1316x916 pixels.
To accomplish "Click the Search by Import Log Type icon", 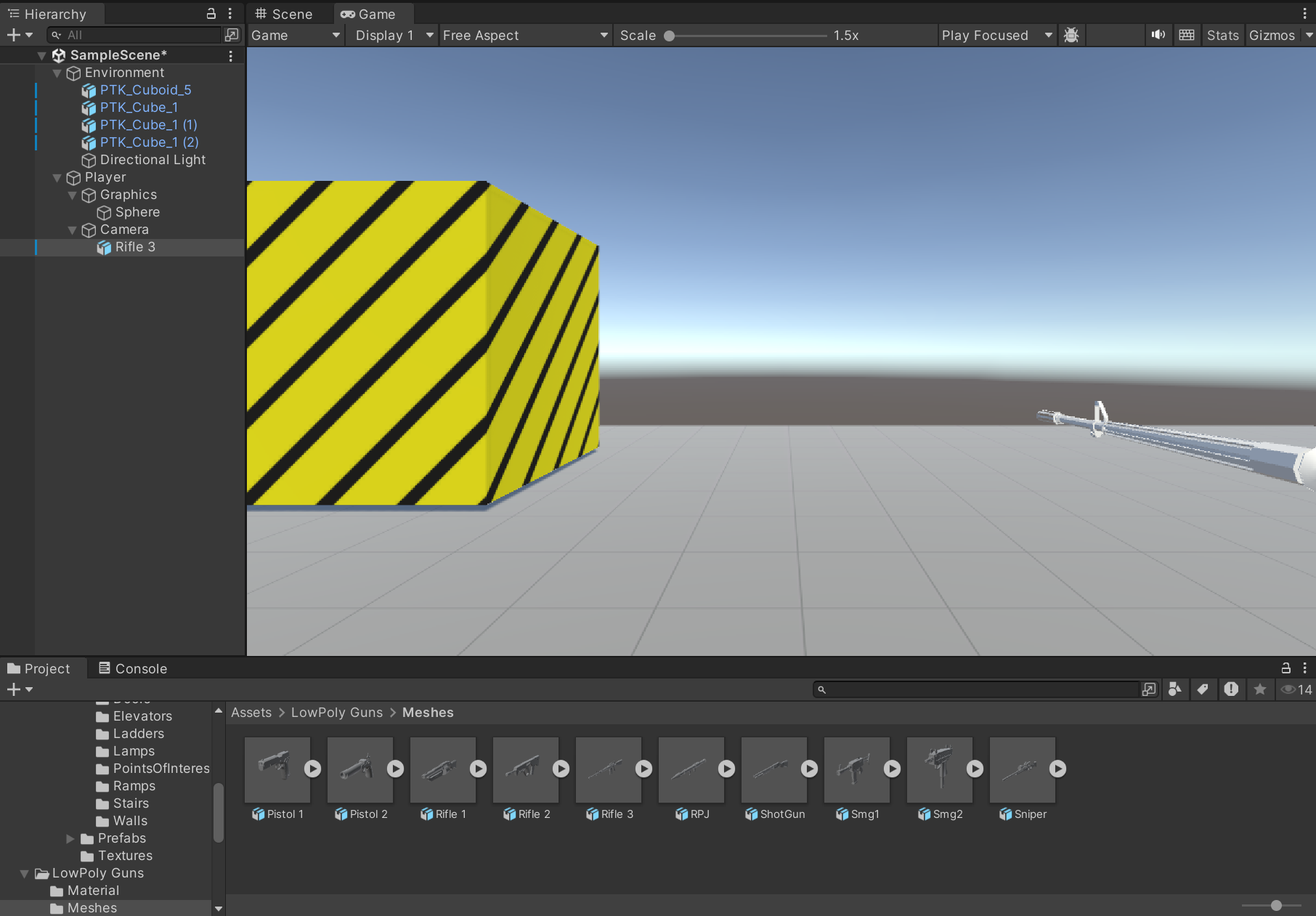I will (1231, 689).
